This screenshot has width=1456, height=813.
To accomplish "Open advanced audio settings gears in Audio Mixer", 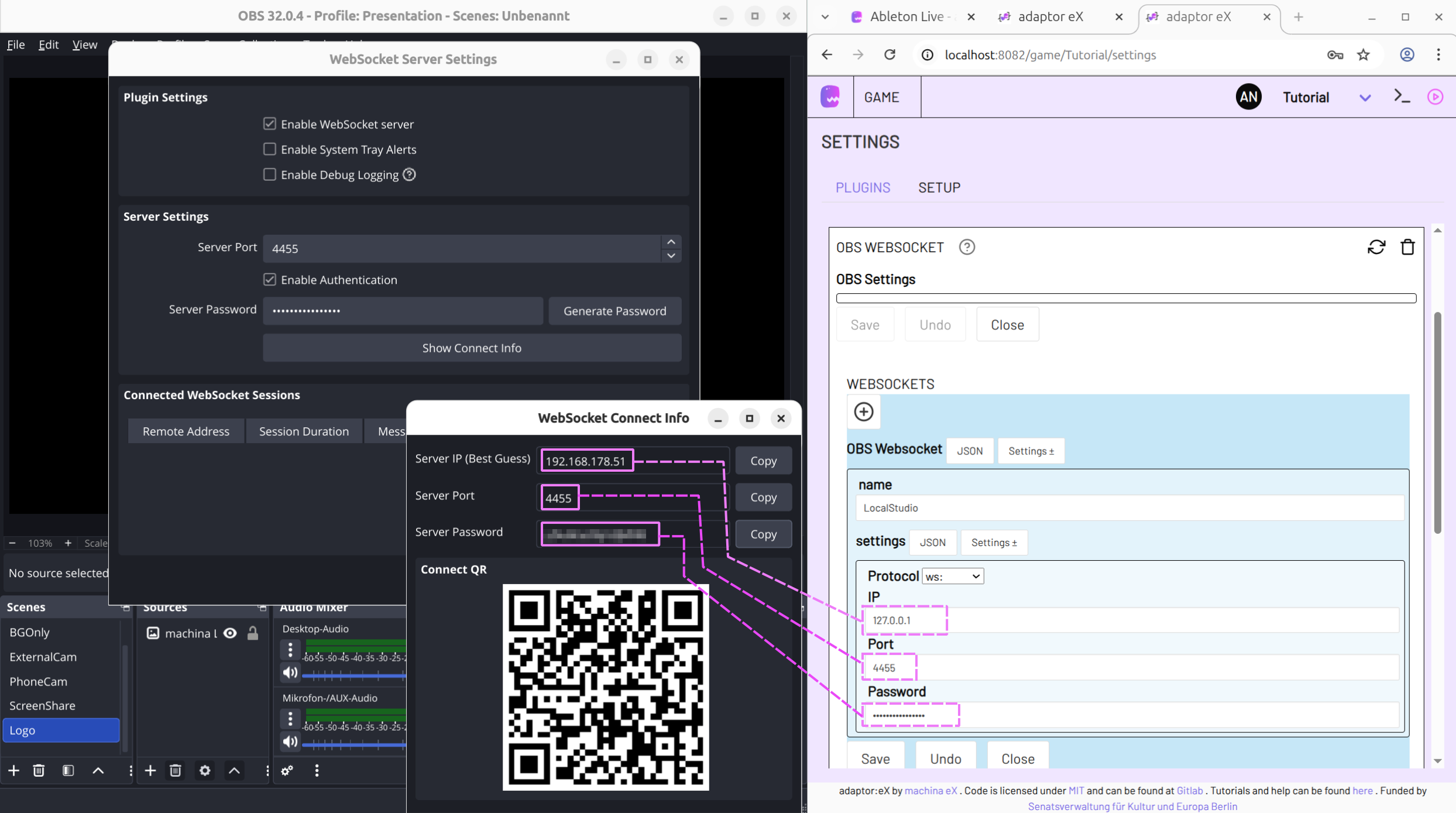I will (286, 771).
